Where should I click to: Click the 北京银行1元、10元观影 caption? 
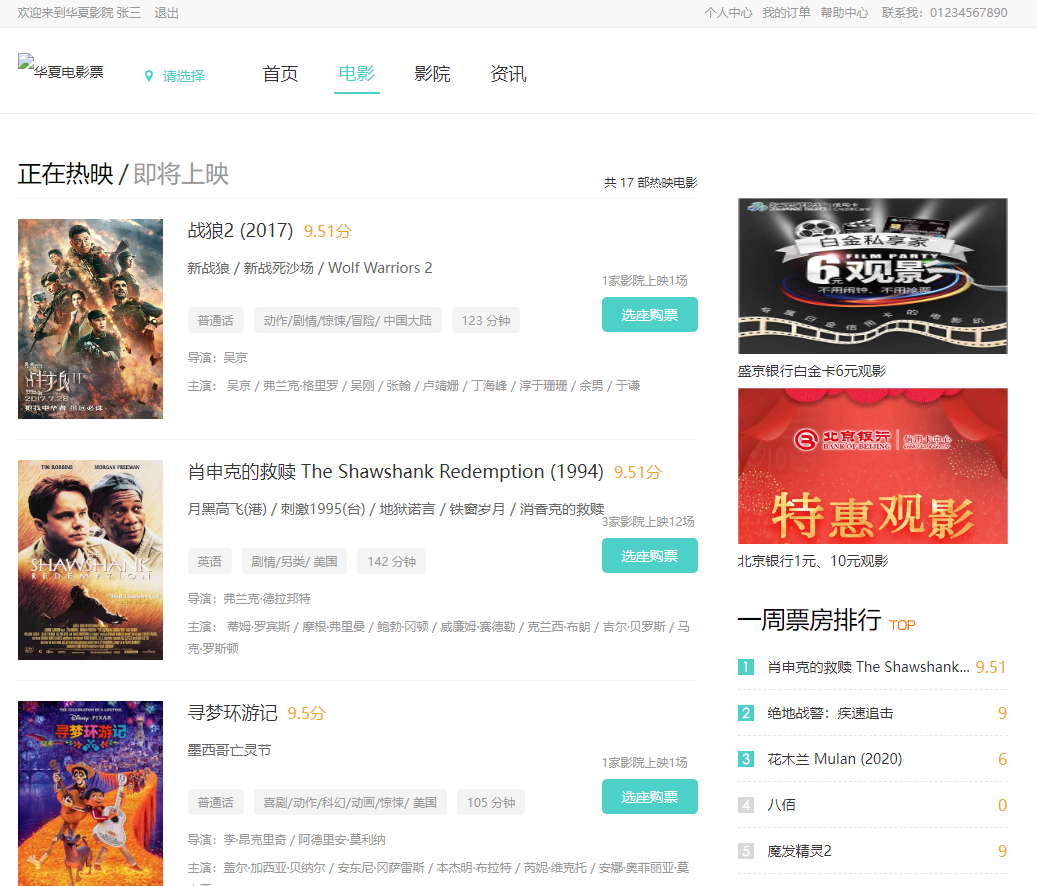tap(813, 561)
